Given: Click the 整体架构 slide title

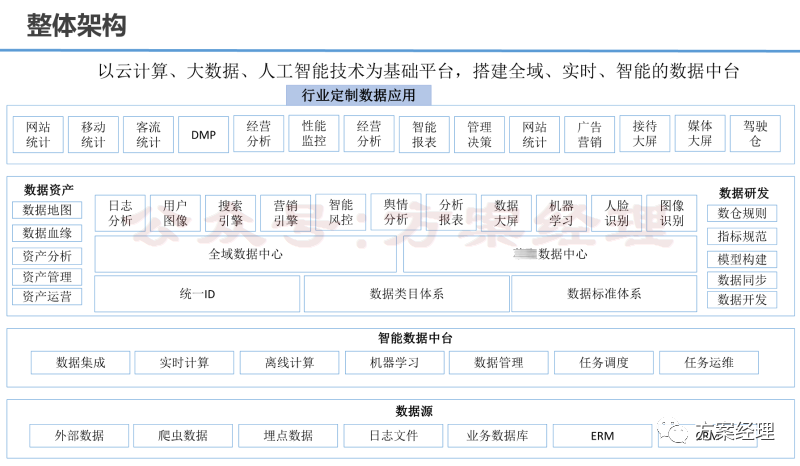Looking at the screenshot, I should click(x=77, y=26).
